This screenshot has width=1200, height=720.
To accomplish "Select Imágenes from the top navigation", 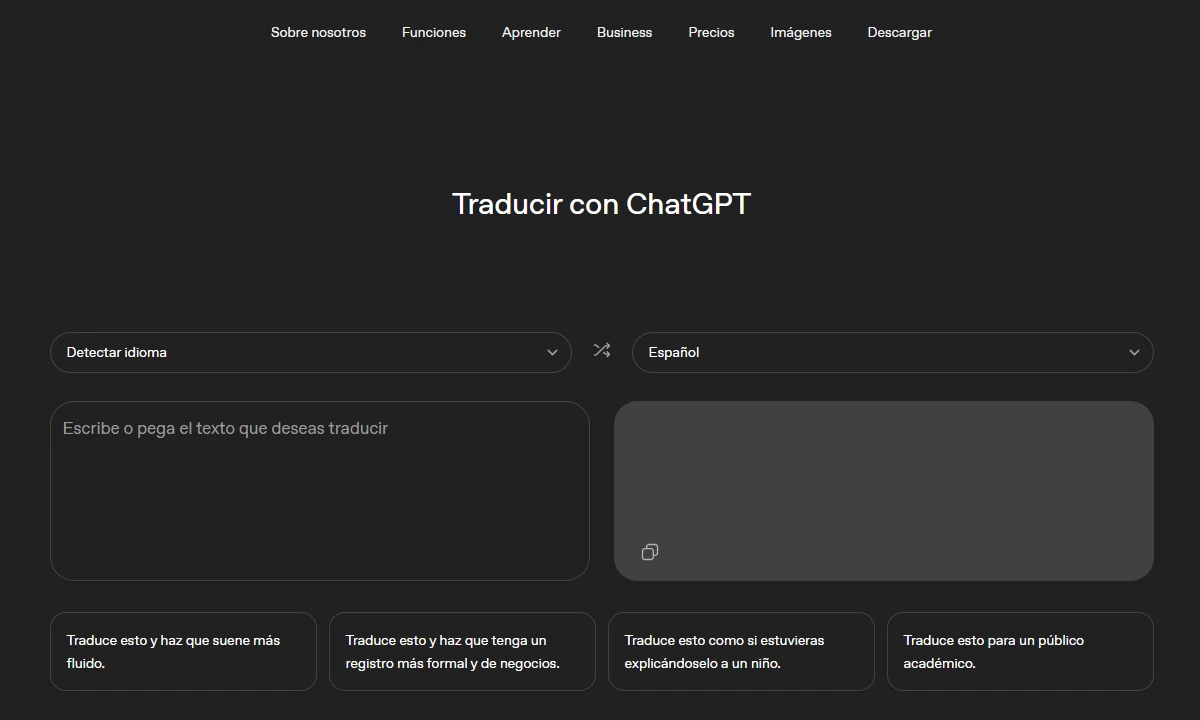I will [x=800, y=32].
